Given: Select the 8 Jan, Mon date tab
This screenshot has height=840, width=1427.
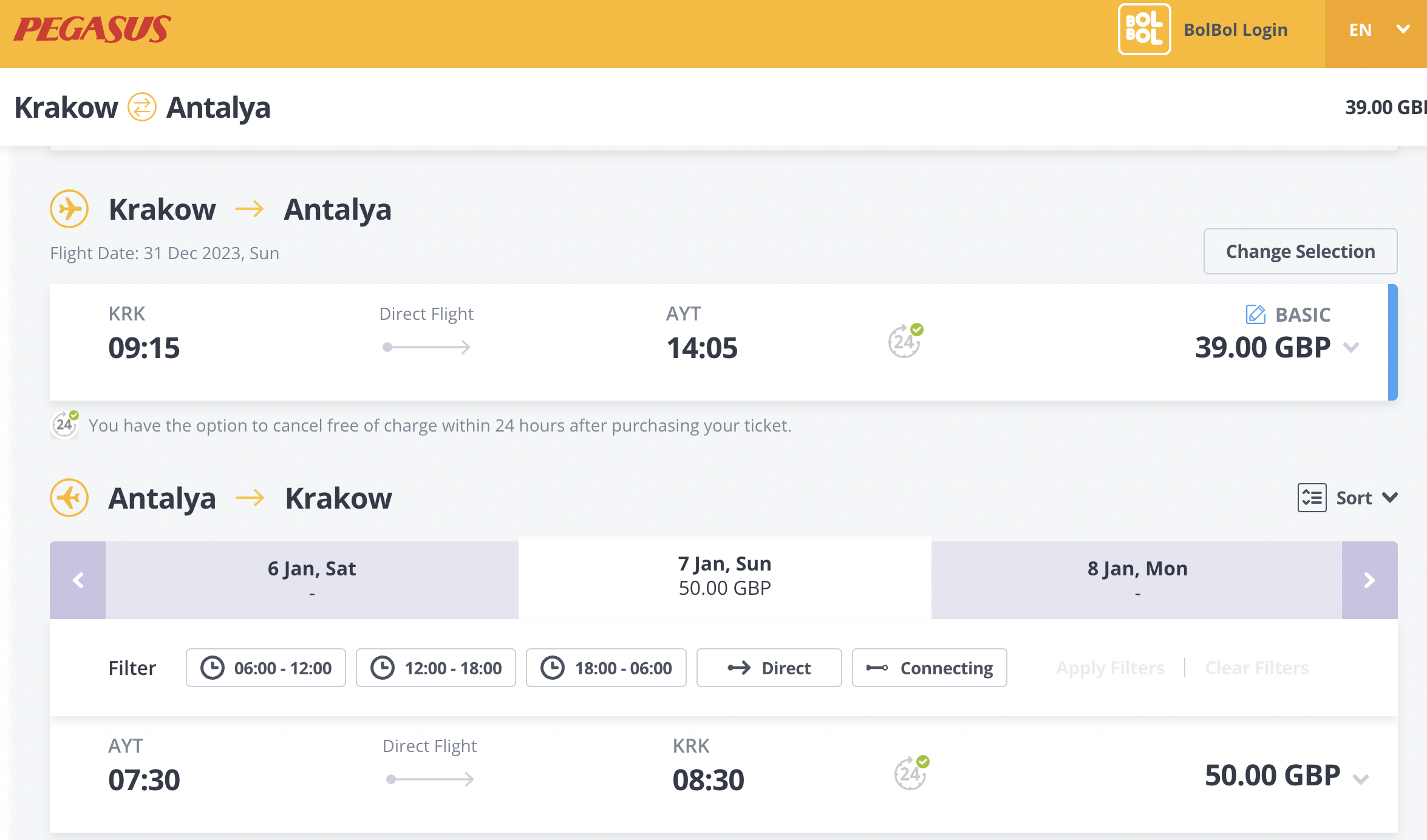Looking at the screenshot, I should click(x=1137, y=580).
